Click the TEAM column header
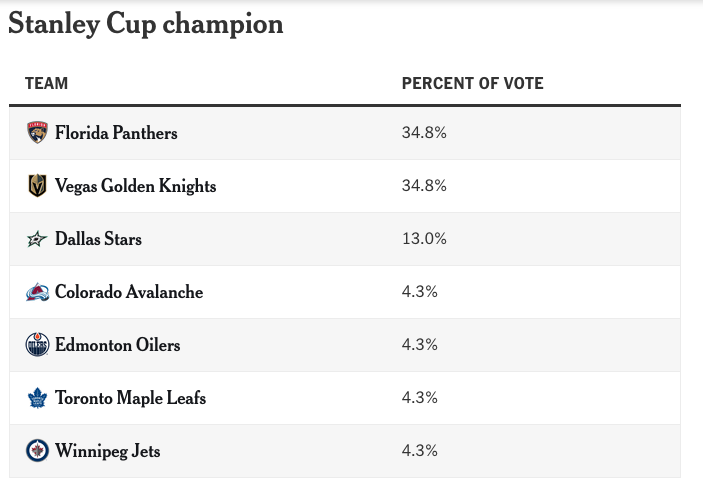 coord(46,84)
